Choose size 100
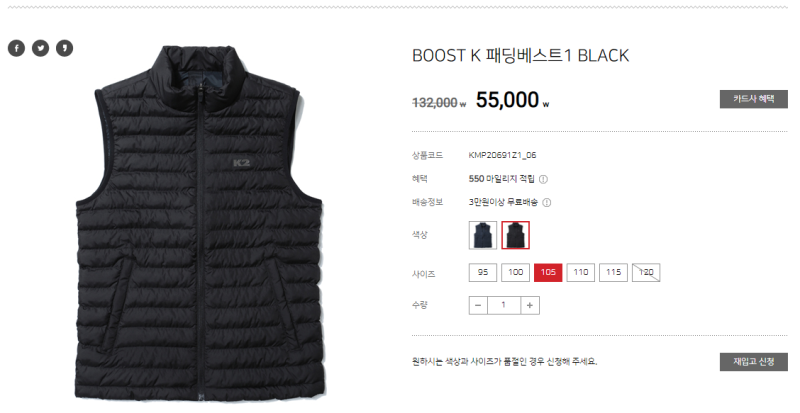Image resolution: width=800 pixels, height=413 pixels. coord(515,272)
